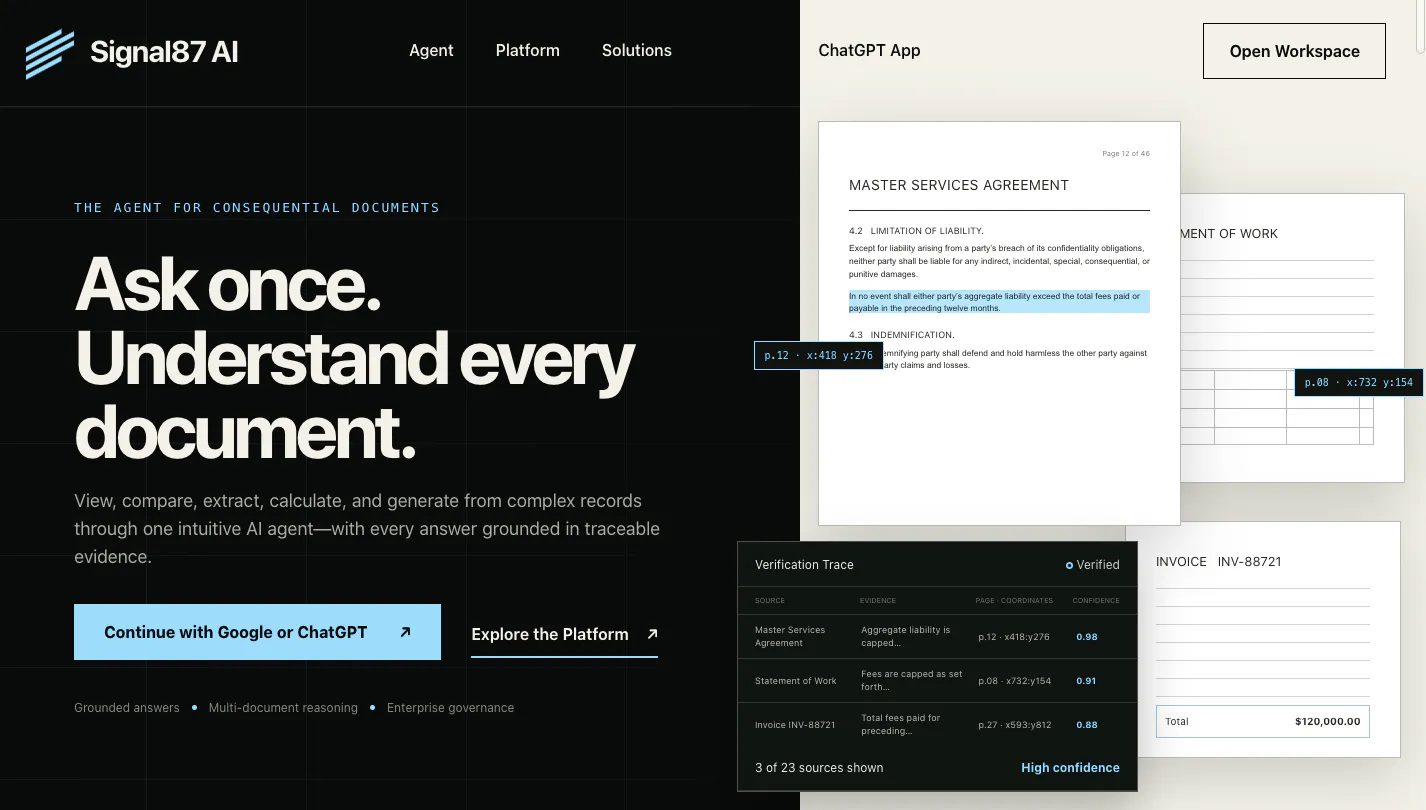1426x810 pixels.
Task: Click the 3 of 23 sources shown text
Action: pos(819,768)
